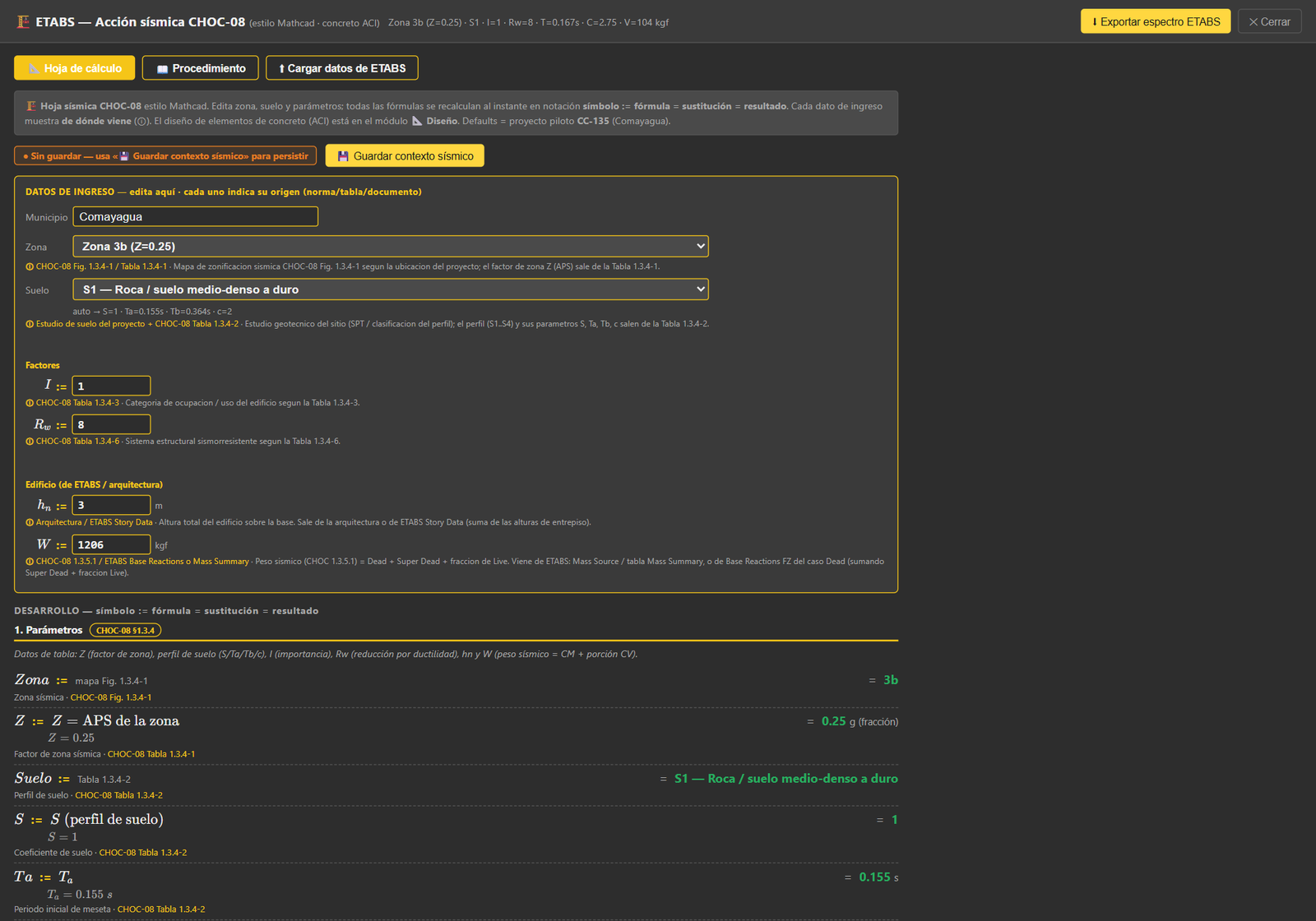Image resolution: width=1316 pixels, height=921 pixels.
Task: Click CHOC-08 Tabla 1.3.4-2 link under Periodo inicial de meseta
Action: point(161,909)
